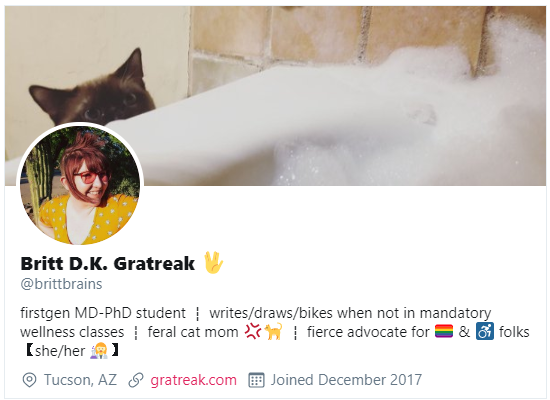Image resolution: width=550 pixels, height=400 pixels.
Task: Click the woman scientist emoji
Action: tap(98, 350)
